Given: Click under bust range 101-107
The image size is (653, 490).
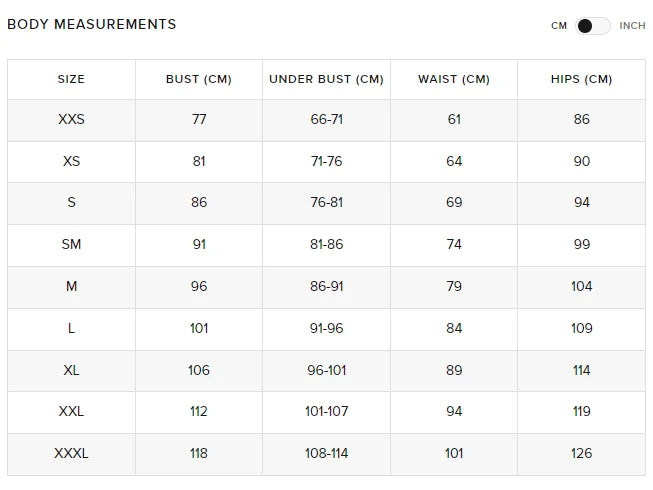Looking at the screenshot, I should tap(326, 411).
